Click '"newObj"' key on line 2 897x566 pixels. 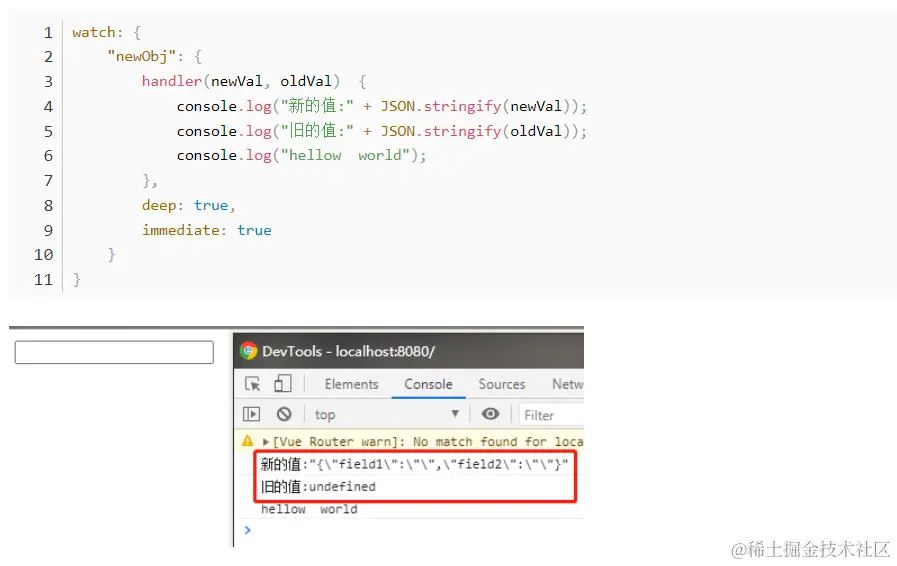point(141,57)
